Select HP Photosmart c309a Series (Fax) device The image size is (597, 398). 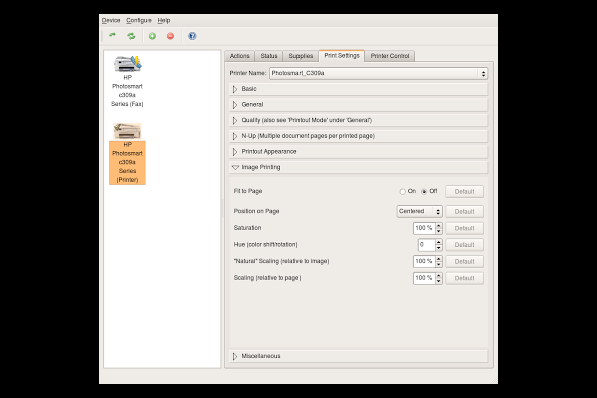pos(127,81)
